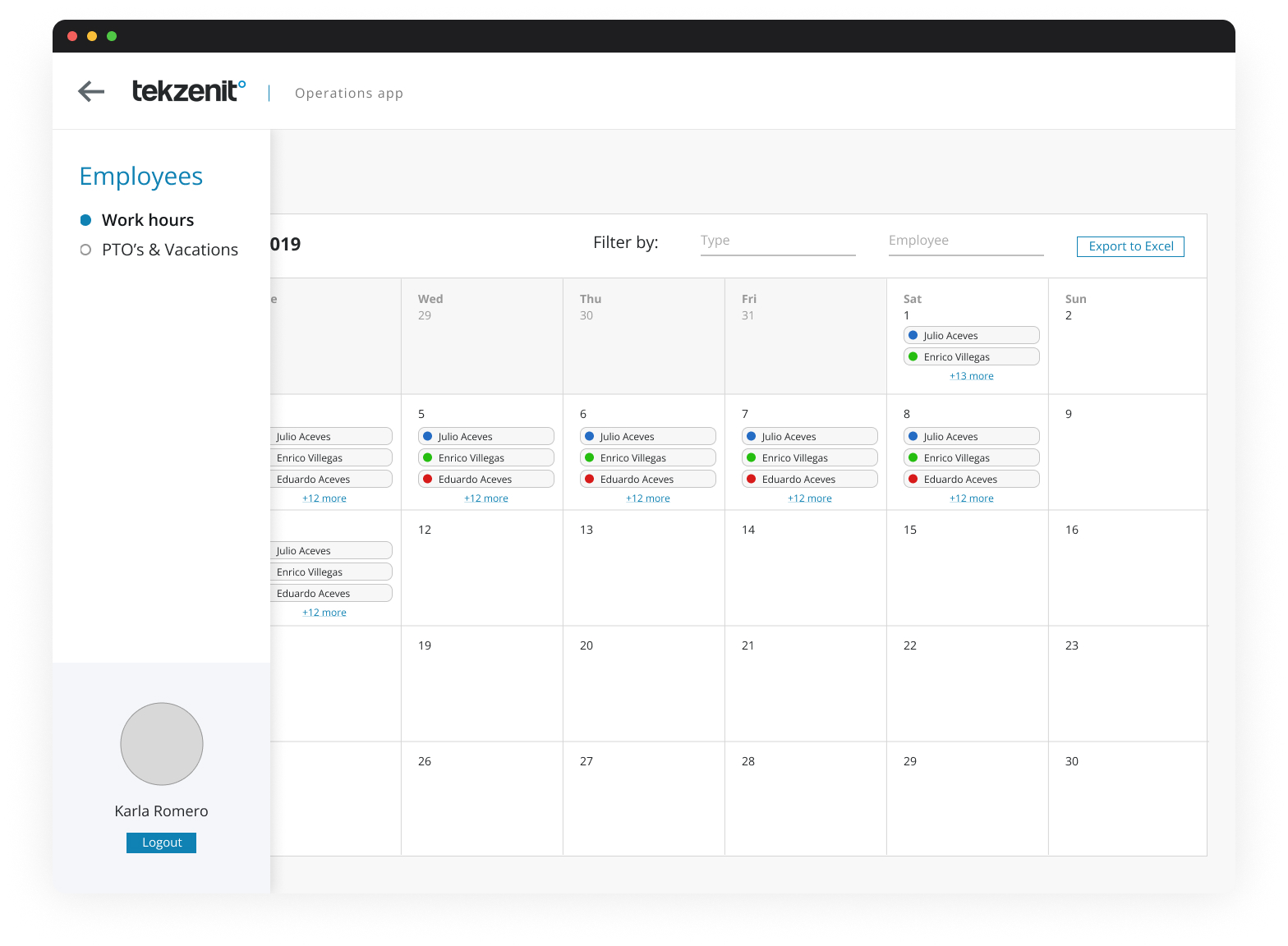Select Julio Aceves entry on day 8
This screenshot has width=1288, height=946.
(x=972, y=436)
